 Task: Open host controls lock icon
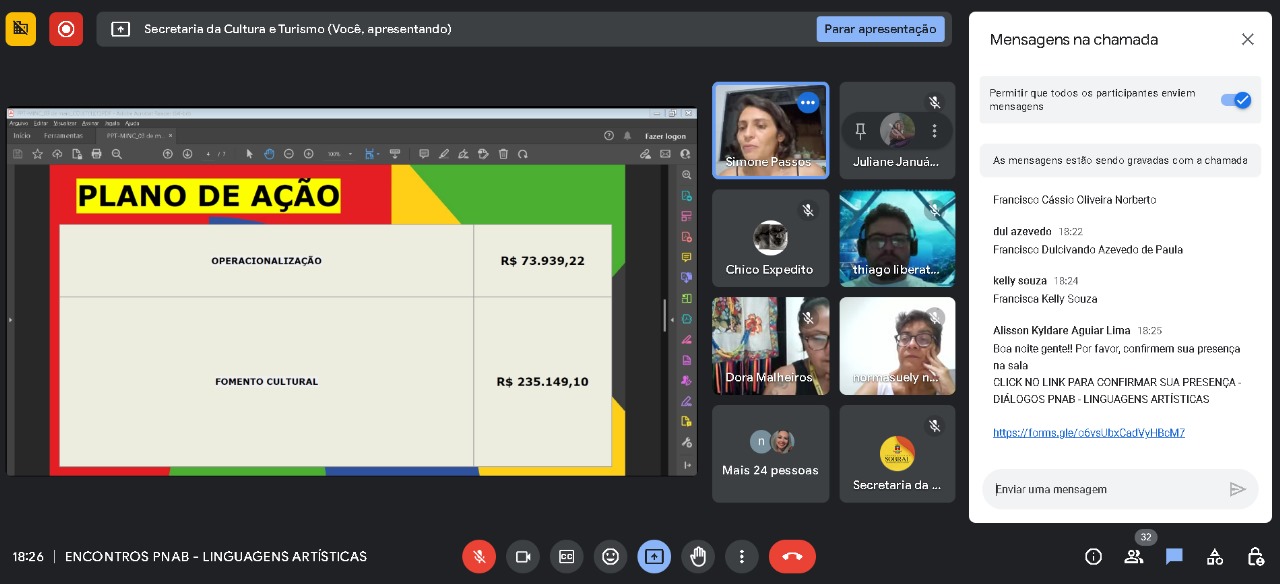[1256, 557]
